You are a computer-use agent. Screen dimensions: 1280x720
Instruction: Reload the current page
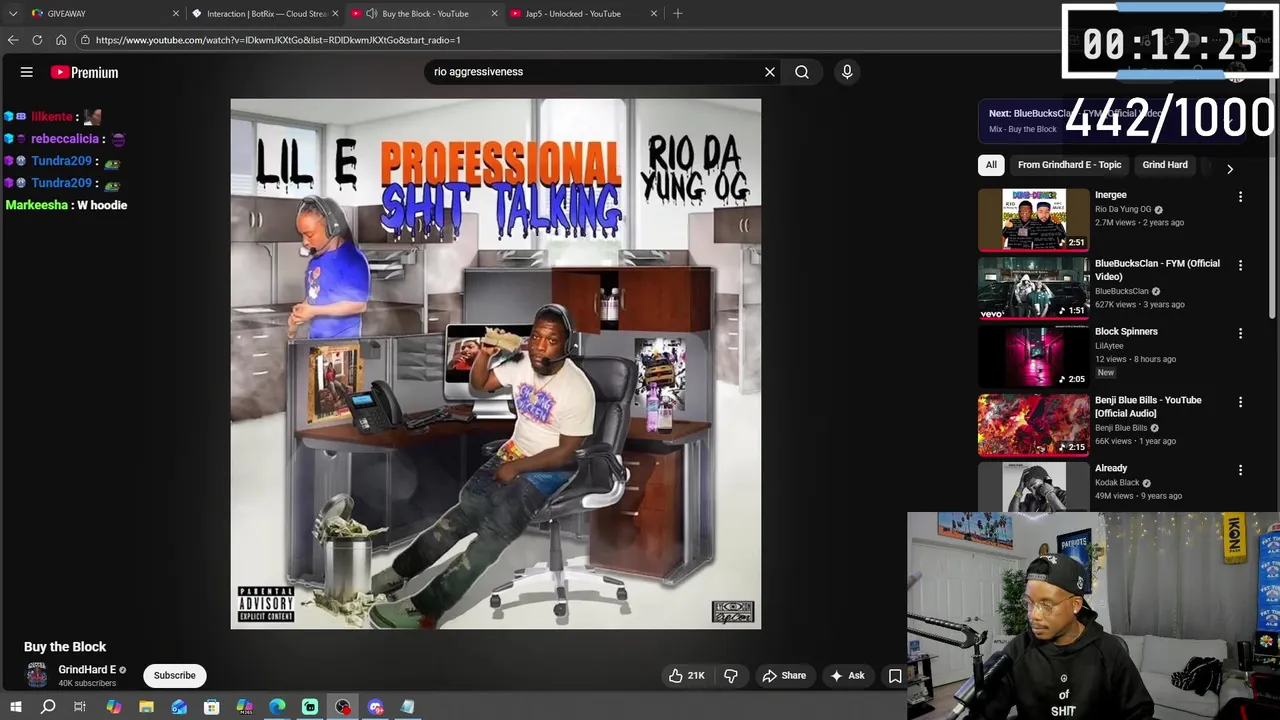tap(37, 40)
